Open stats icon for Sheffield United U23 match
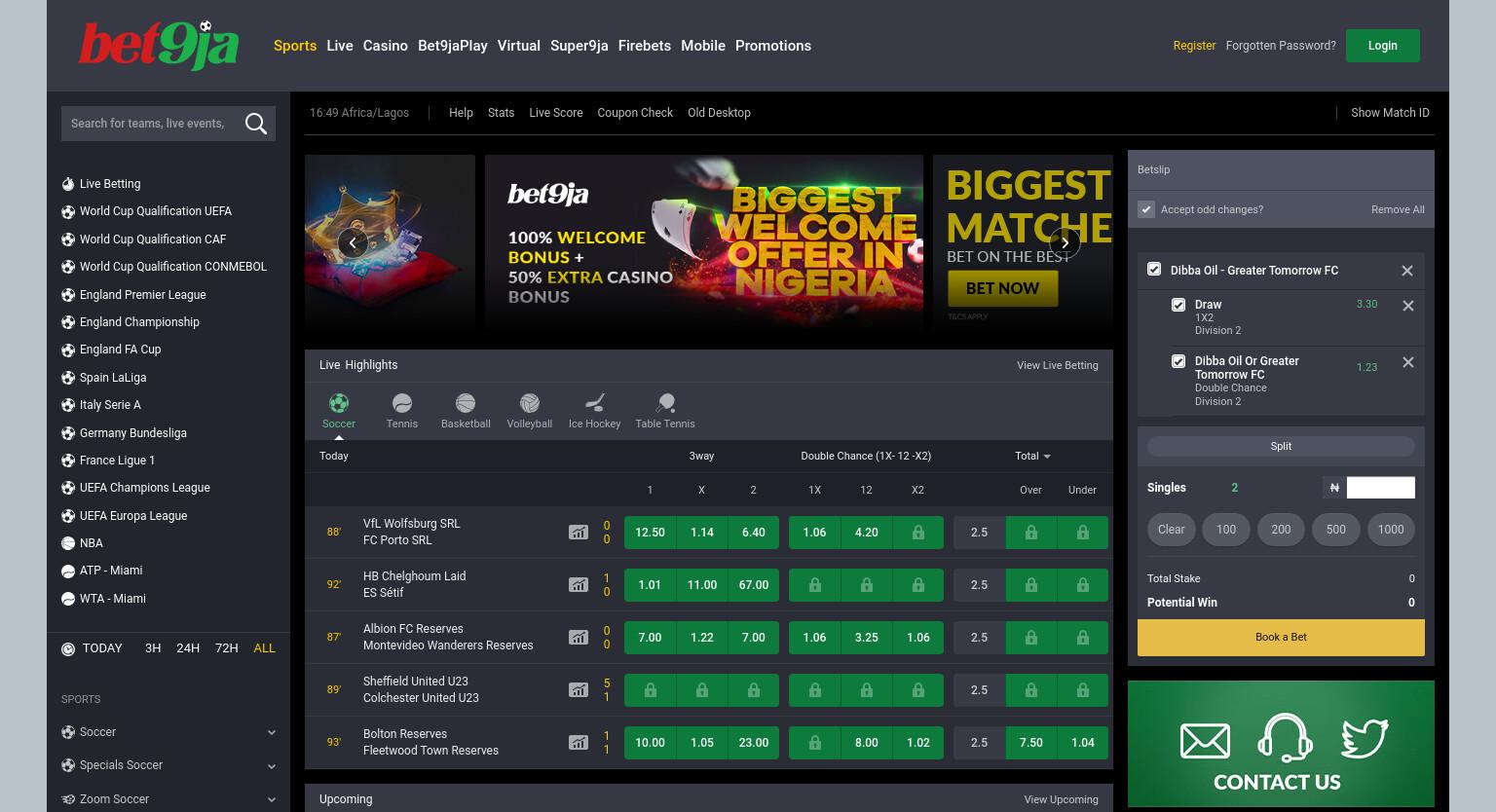This screenshot has height=812, width=1496. tap(579, 690)
